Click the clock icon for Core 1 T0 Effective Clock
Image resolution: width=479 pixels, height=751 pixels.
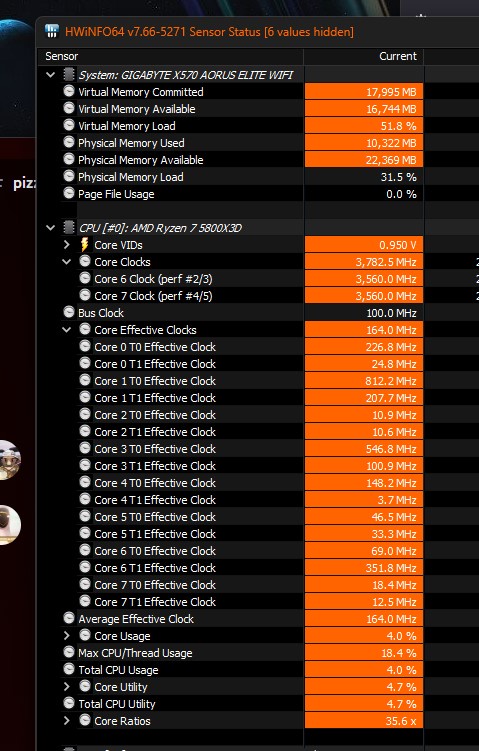tap(85, 380)
